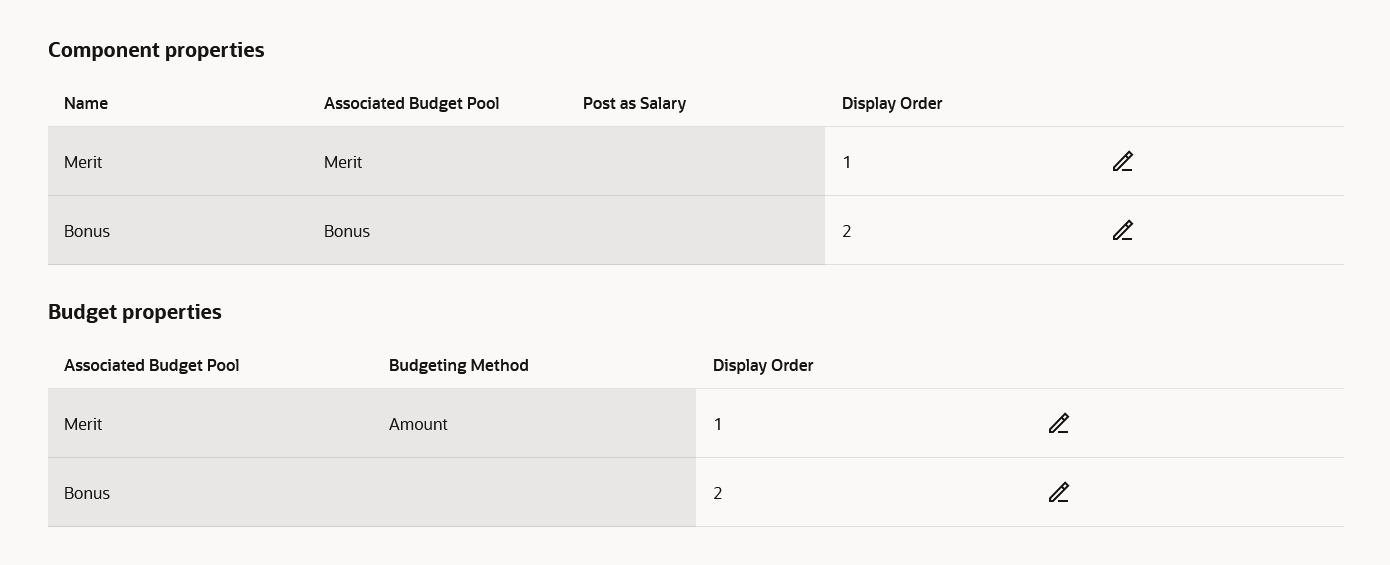1390x565 pixels.
Task: Click Display Order header in Component properties
Action: [x=892, y=103]
